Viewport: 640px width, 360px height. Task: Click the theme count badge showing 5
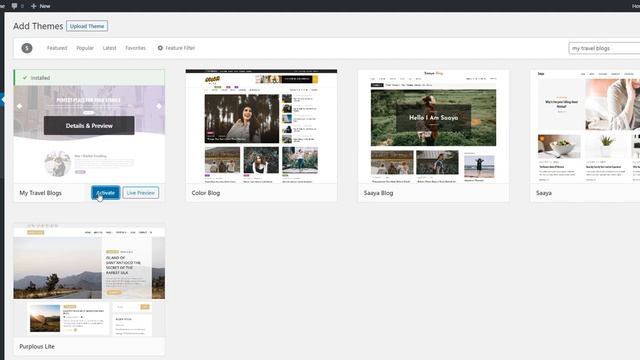click(27, 48)
